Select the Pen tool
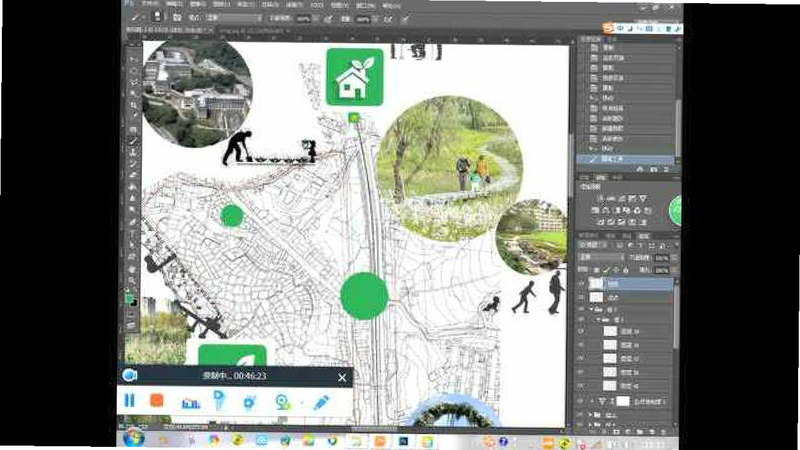 [134, 222]
